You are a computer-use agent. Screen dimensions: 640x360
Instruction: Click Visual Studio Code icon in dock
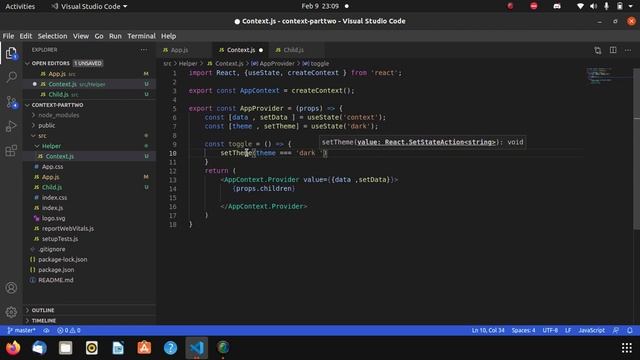tap(197, 348)
